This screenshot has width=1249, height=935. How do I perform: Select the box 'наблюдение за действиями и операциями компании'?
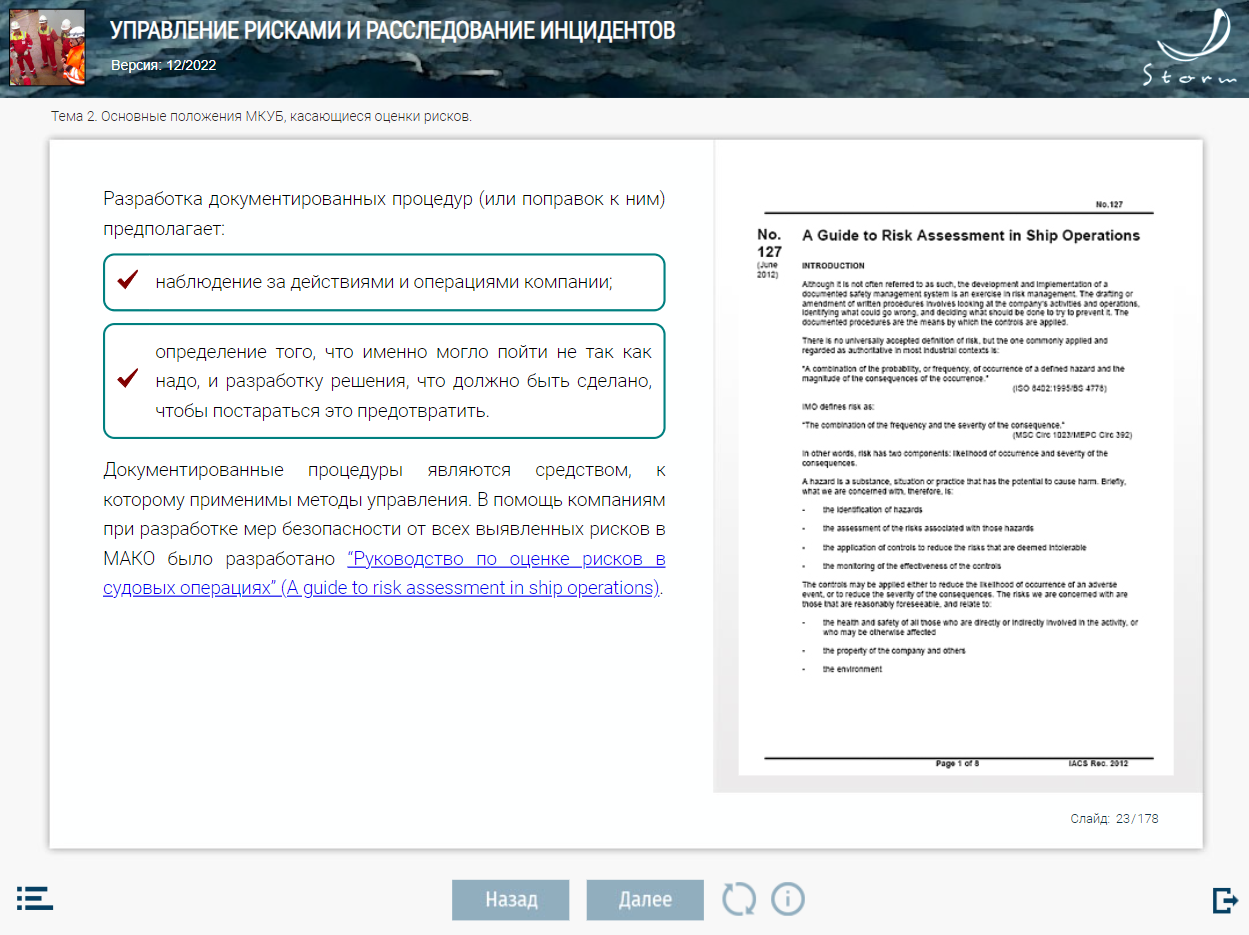click(x=384, y=282)
